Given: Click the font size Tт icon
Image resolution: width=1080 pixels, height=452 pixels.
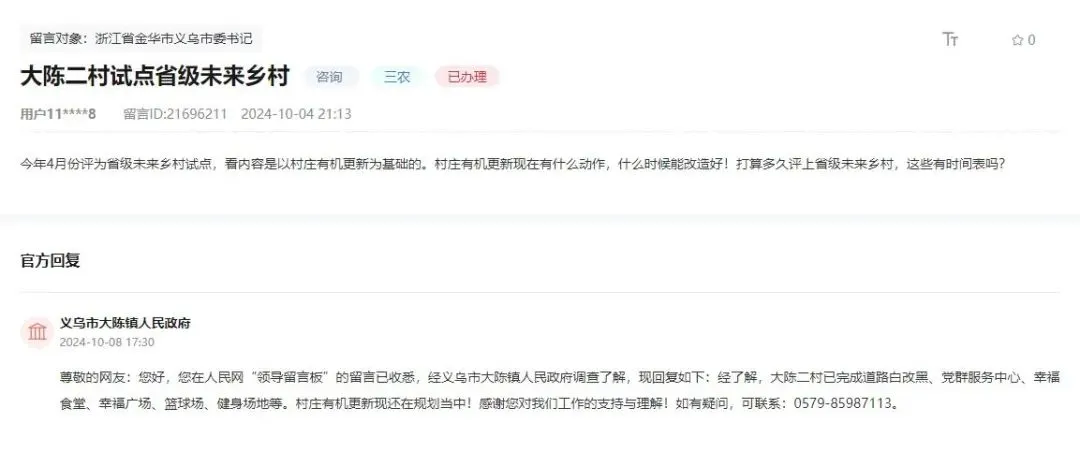Looking at the screenshot, I should 951,39.
